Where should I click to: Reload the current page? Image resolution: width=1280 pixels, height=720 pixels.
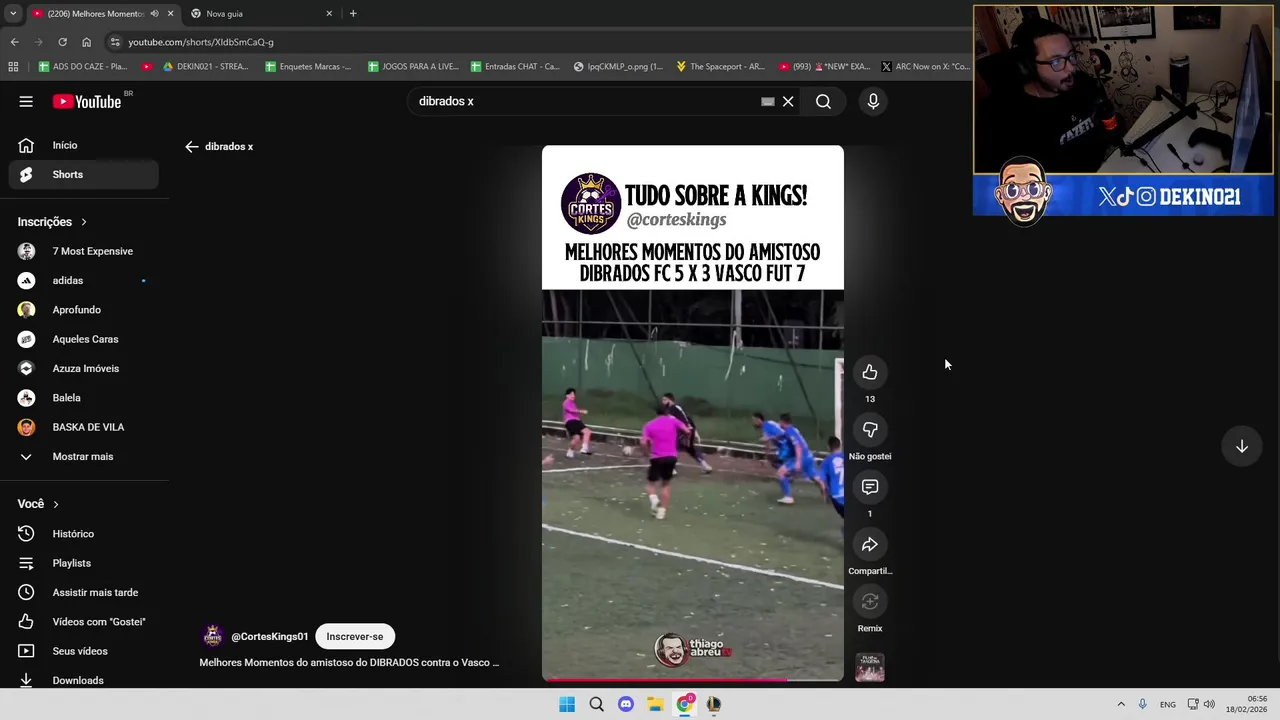(62, 42)
